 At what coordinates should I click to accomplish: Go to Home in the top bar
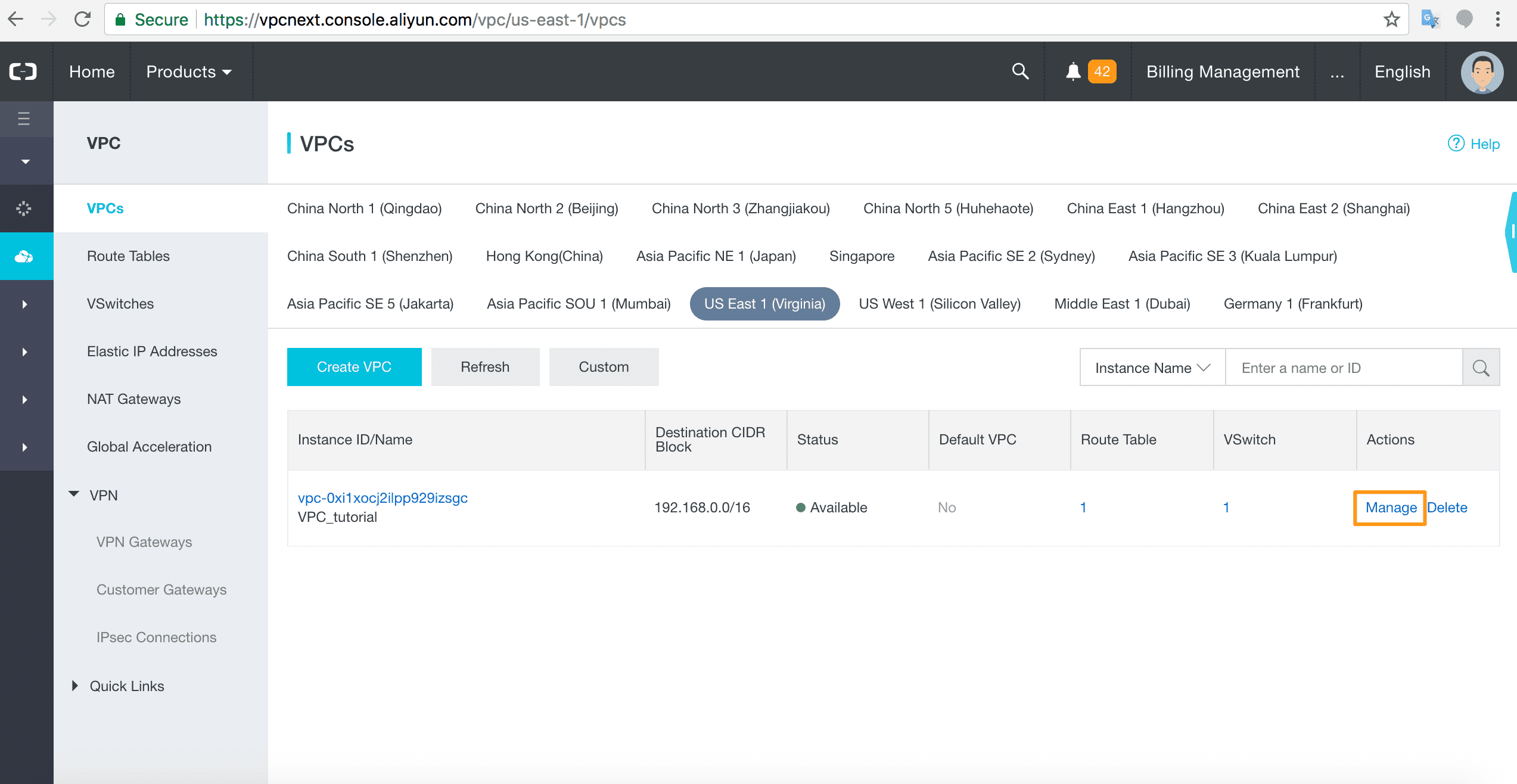click(92, 71)
